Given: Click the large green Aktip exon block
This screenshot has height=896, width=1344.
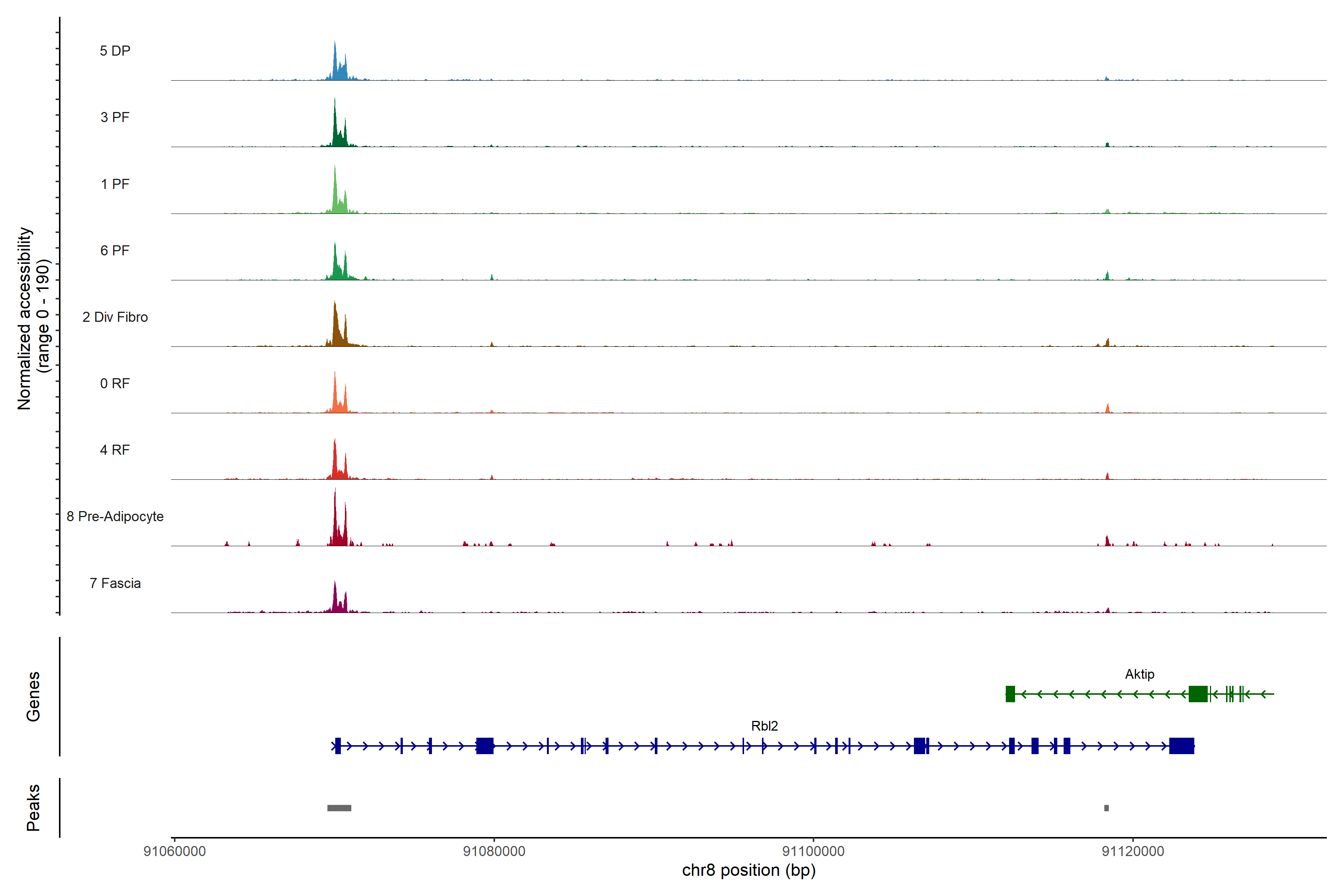Looking at the screenshot, I should tap(1198, 694).
